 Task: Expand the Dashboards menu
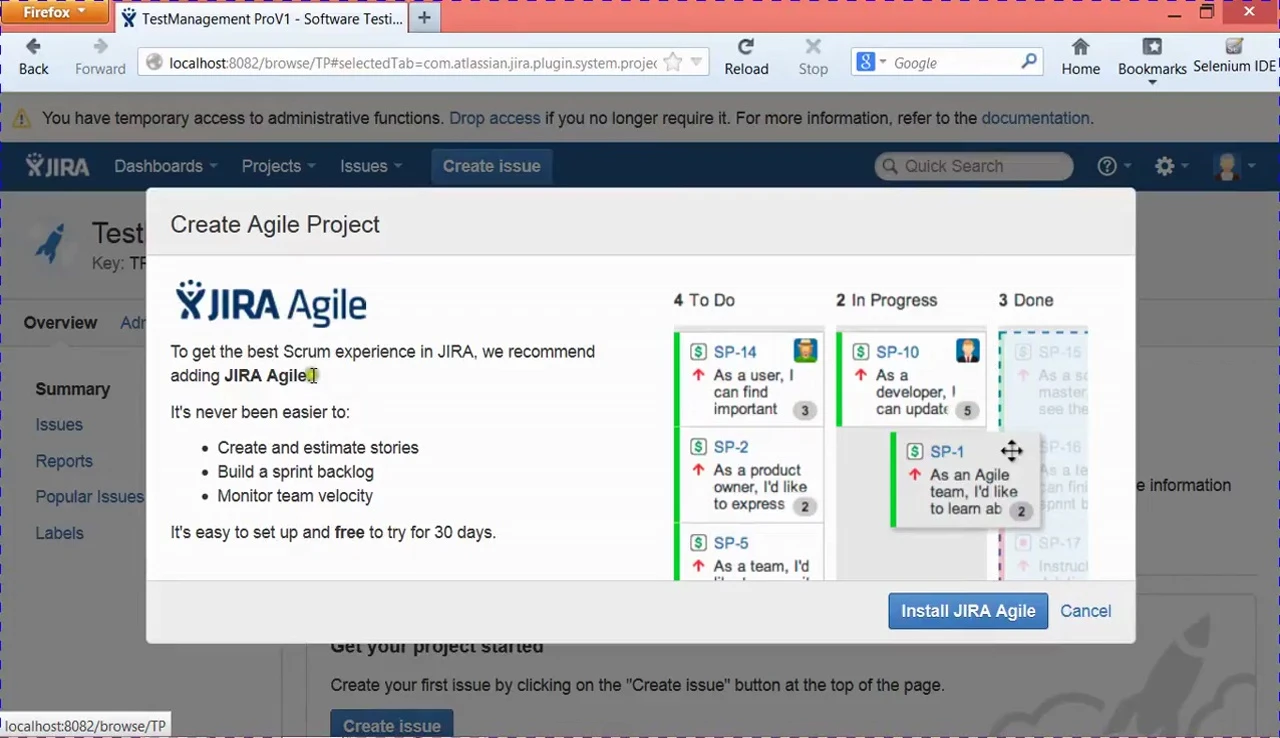click(x=165, y=166)
